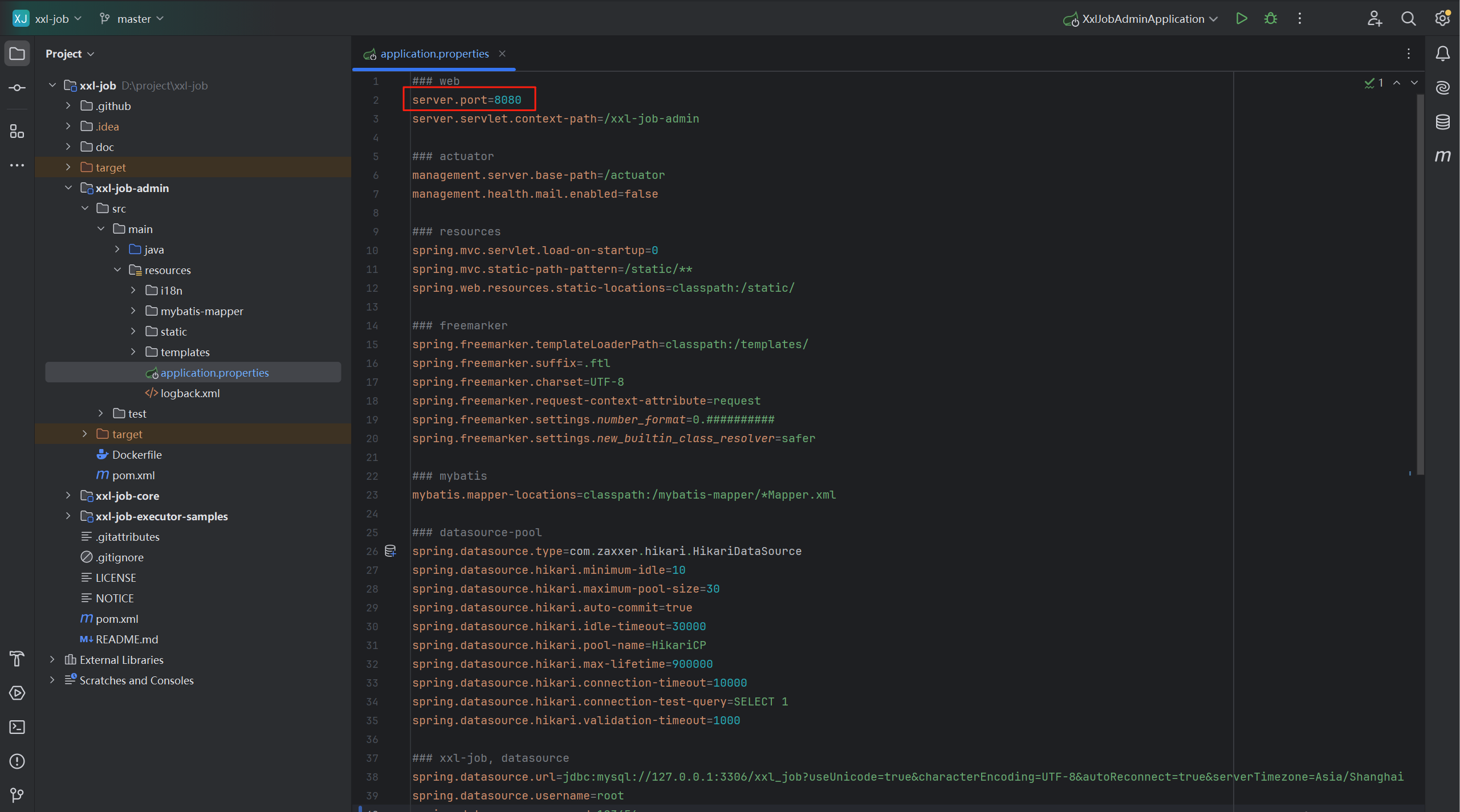Select templates folder in tree
Screen dimensions: 1460x812
click(177, 352)
